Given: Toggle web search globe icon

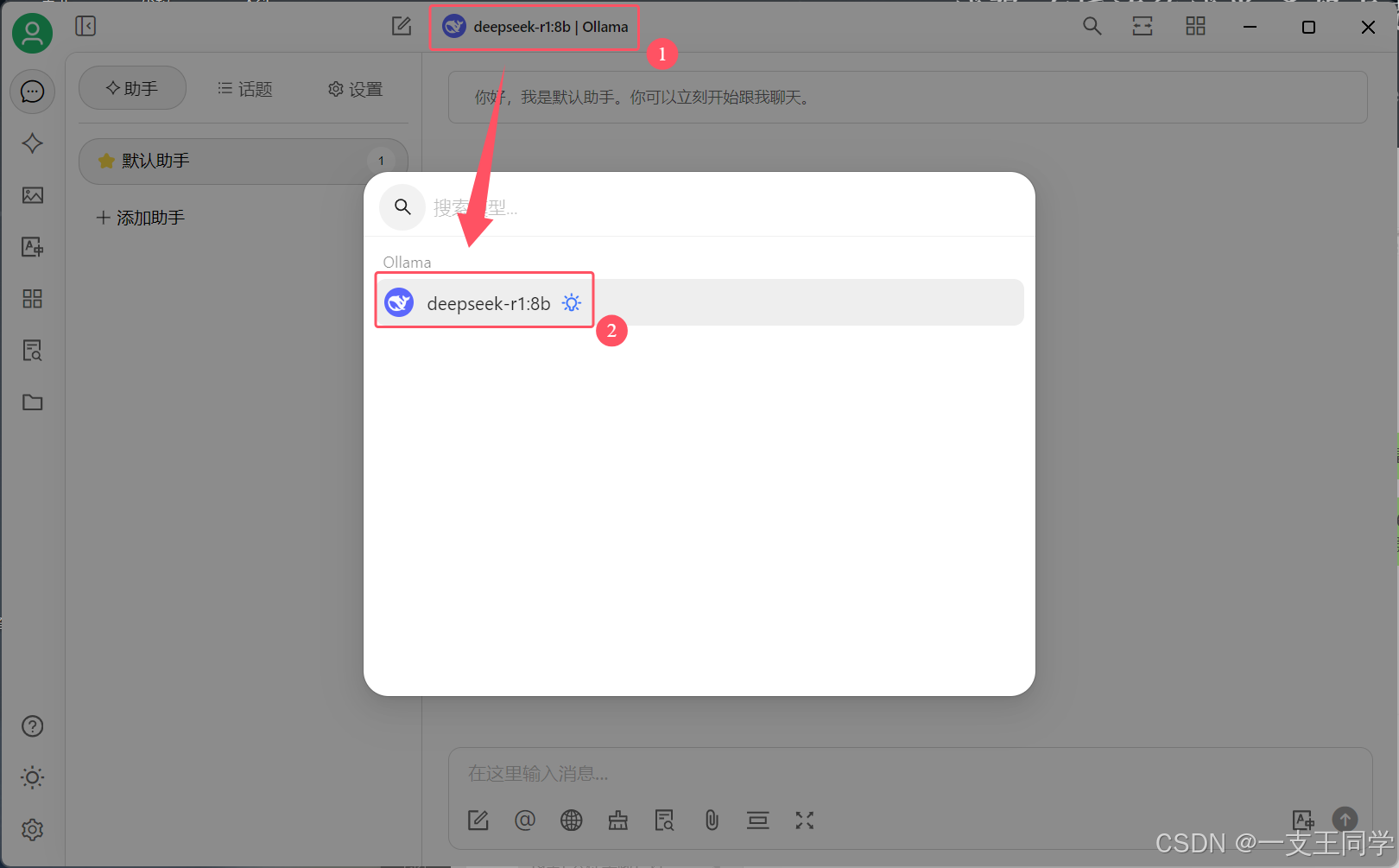Looking at the screenshot, I should tap(572, 820).
